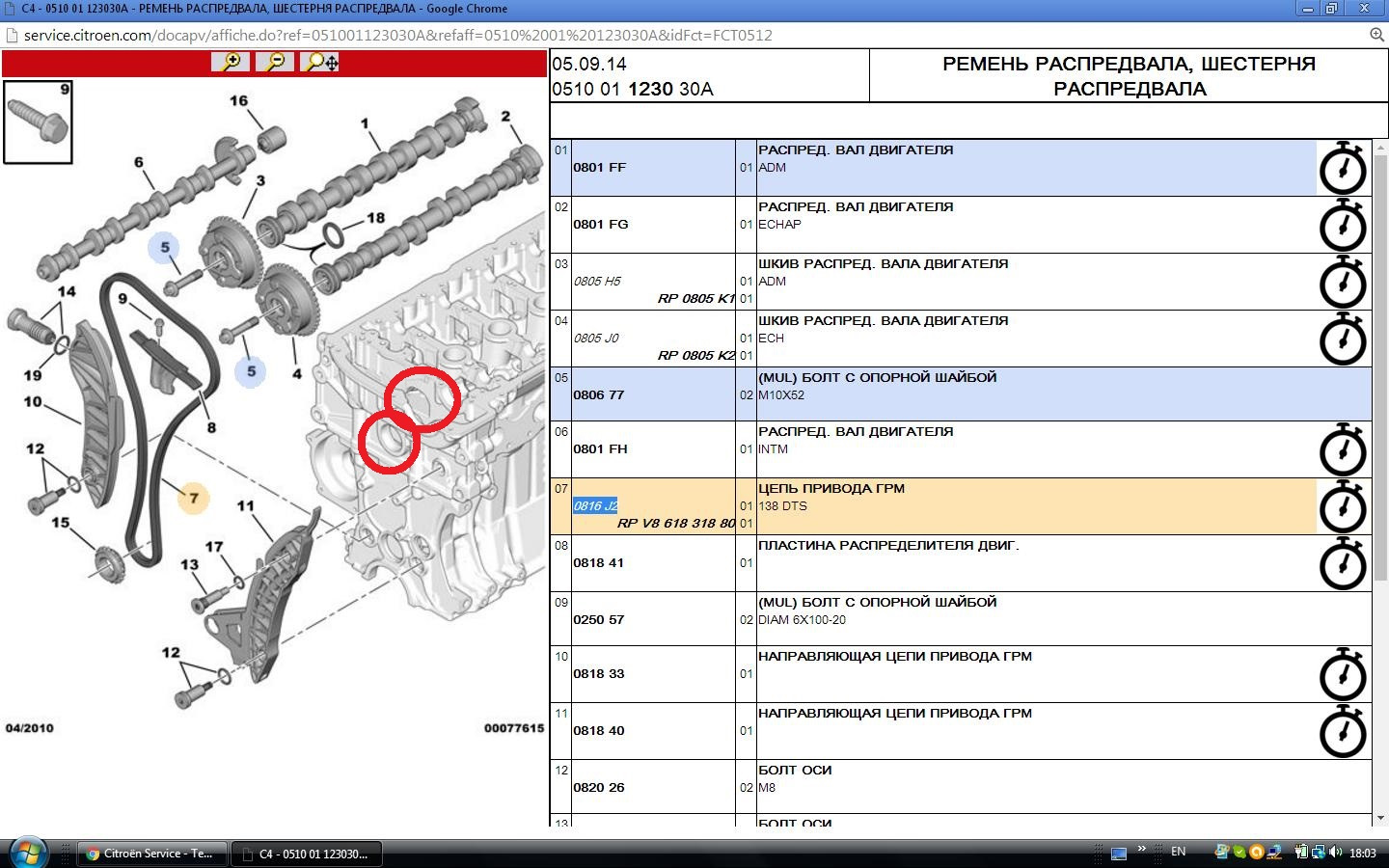Click callout 2 on the exhaust camshaft

pos(505,116)
